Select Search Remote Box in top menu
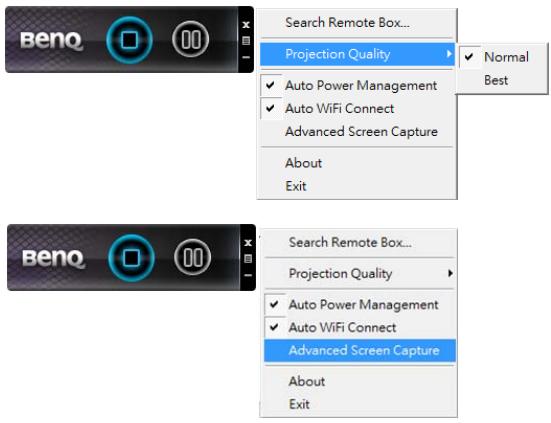This screenshot has width=551, height=423. (x=356, y=23)
